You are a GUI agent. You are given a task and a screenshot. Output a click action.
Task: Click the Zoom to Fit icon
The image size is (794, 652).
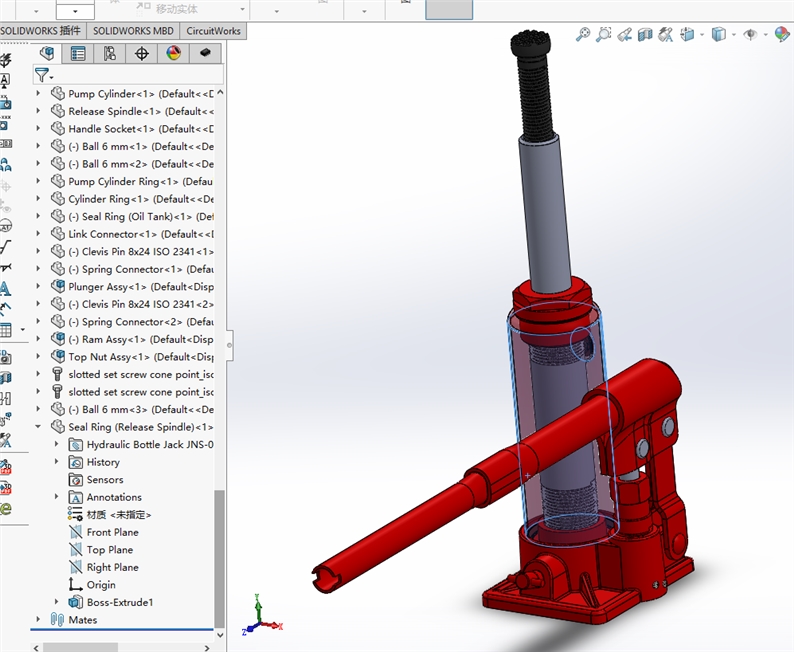tap(583, 34)
